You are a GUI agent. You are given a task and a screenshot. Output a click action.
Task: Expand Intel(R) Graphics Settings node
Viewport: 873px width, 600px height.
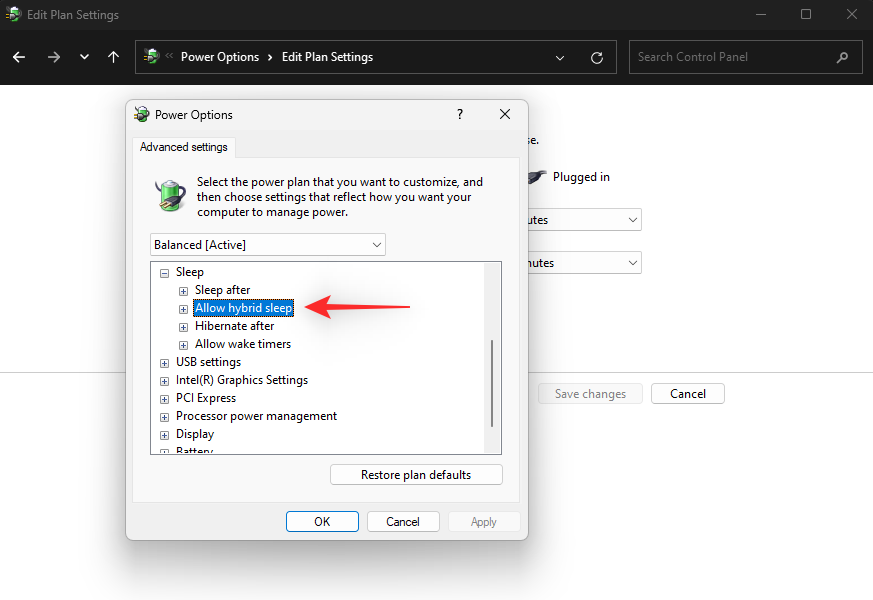164,381
